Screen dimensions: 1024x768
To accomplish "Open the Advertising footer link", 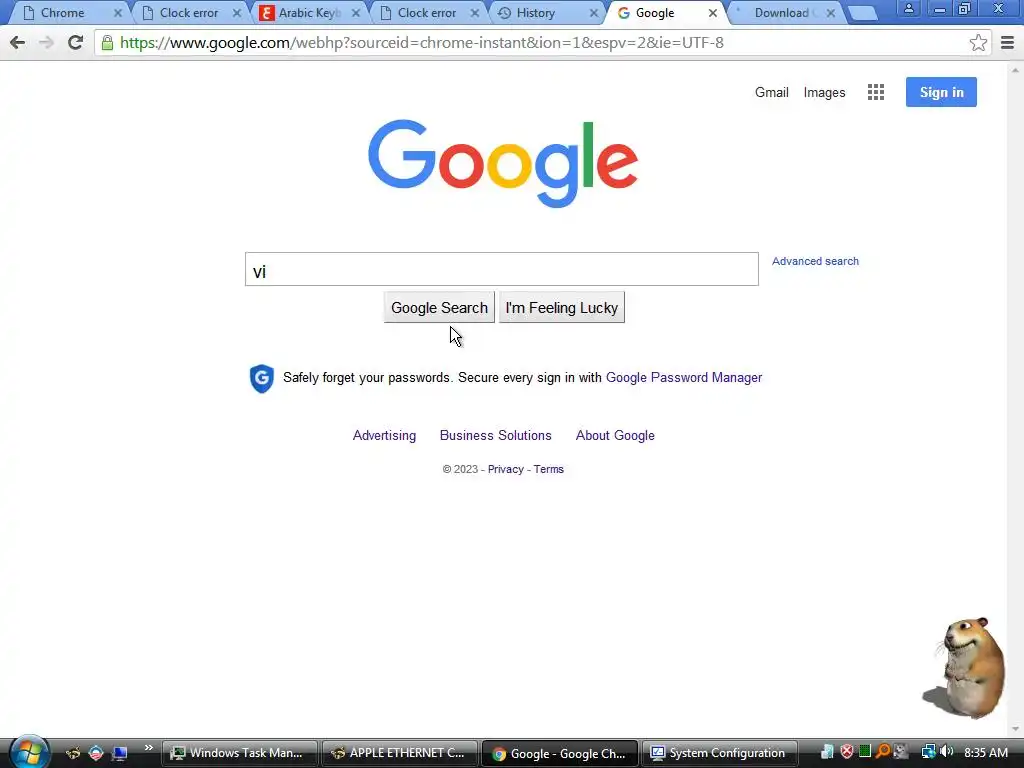I will (384, 436).
